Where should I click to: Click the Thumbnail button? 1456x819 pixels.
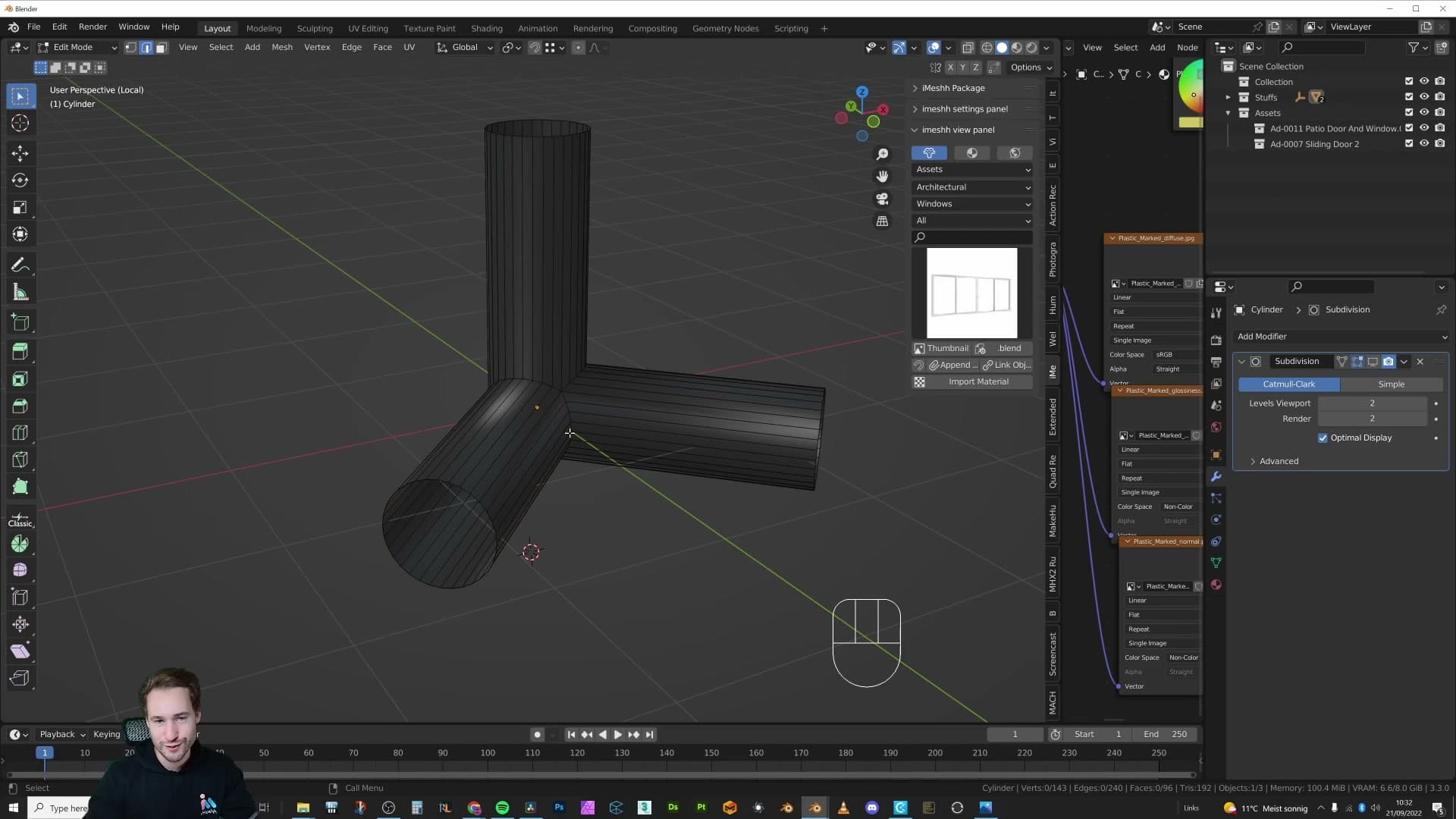point(941,349)
